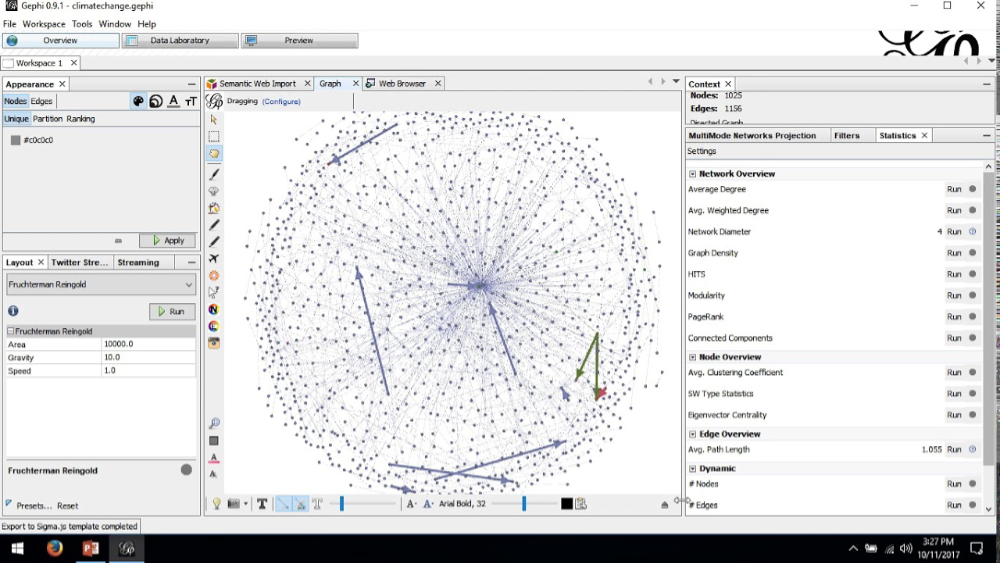Choose the paintbrush tool in graph toolbar

(214, 174)
